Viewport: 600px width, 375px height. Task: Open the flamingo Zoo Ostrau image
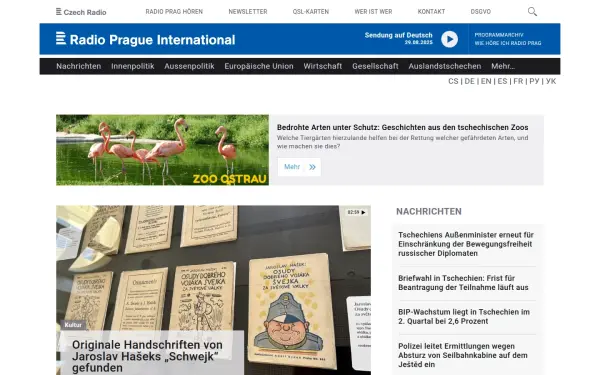(x=162, y=150)
